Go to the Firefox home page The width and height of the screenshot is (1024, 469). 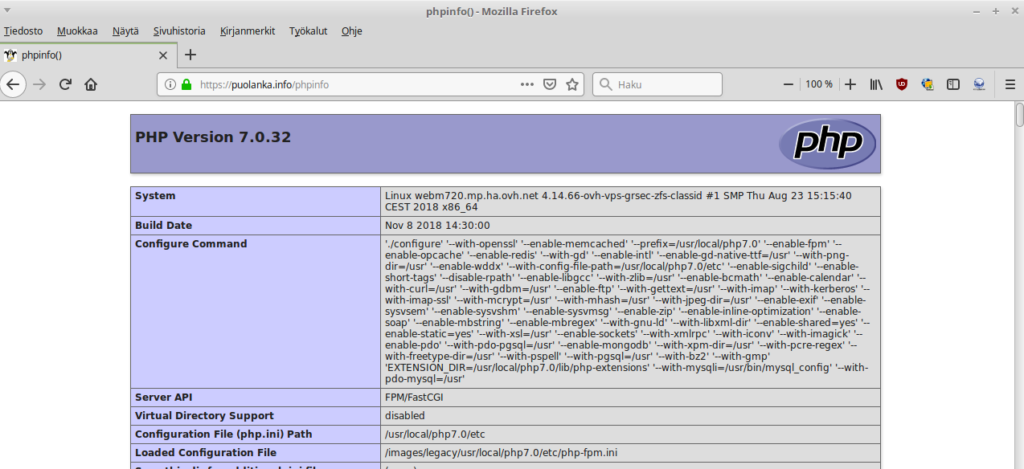91,84
